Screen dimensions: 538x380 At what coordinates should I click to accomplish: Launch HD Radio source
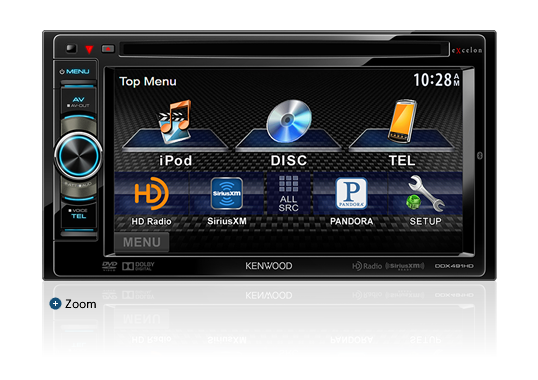(151, 194)
